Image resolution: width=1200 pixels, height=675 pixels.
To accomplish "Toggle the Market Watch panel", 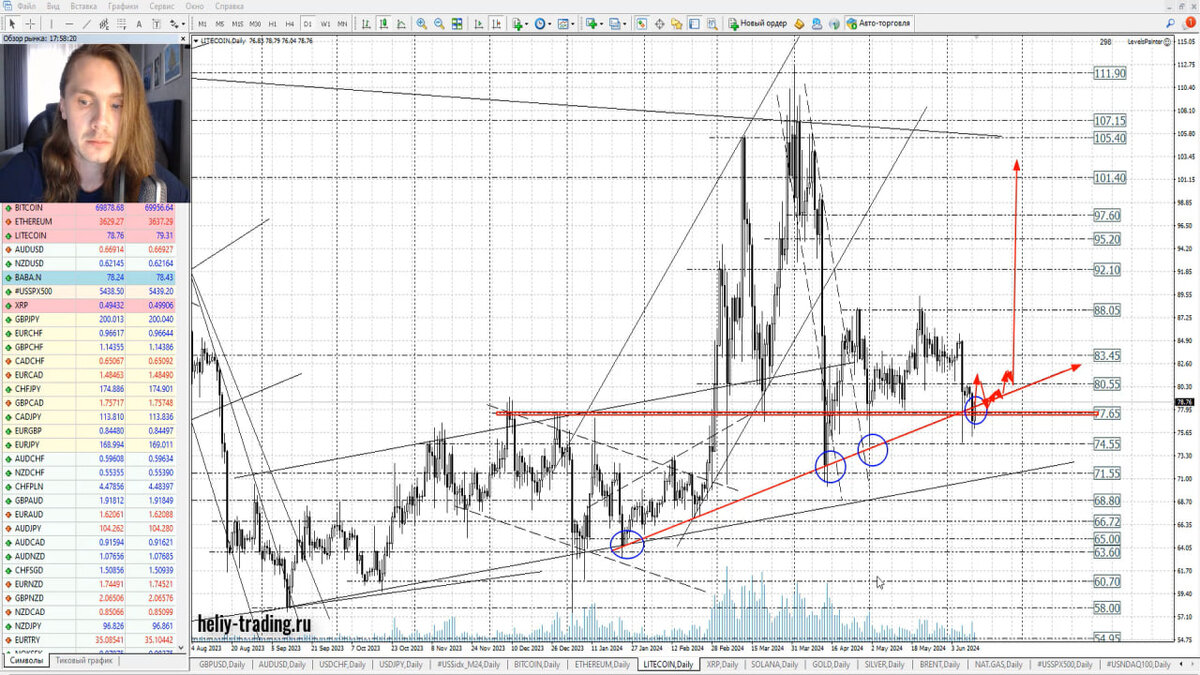I will pos(642,23).
